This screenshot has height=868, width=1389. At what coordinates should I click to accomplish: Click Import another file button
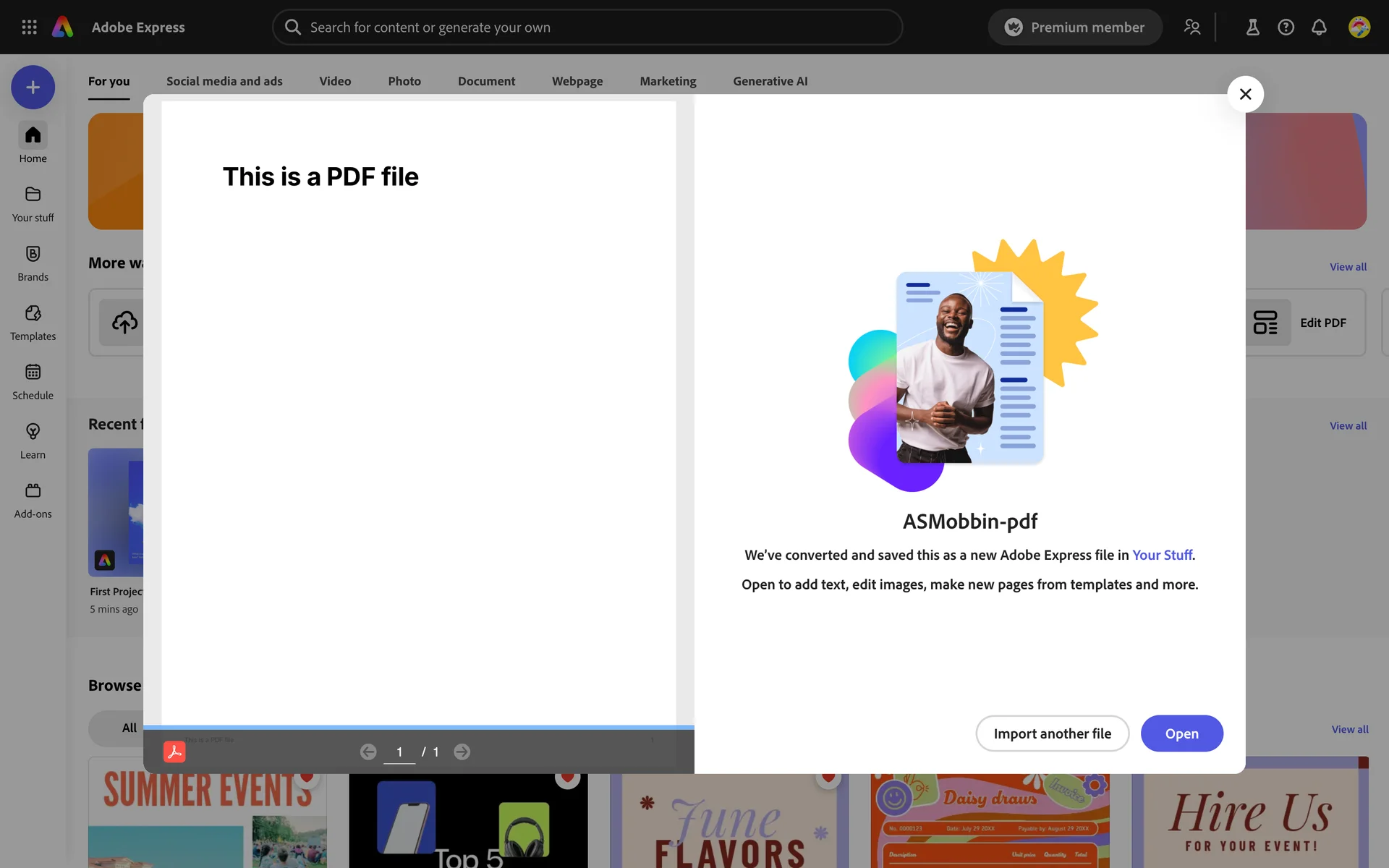tap(1052, 733)
